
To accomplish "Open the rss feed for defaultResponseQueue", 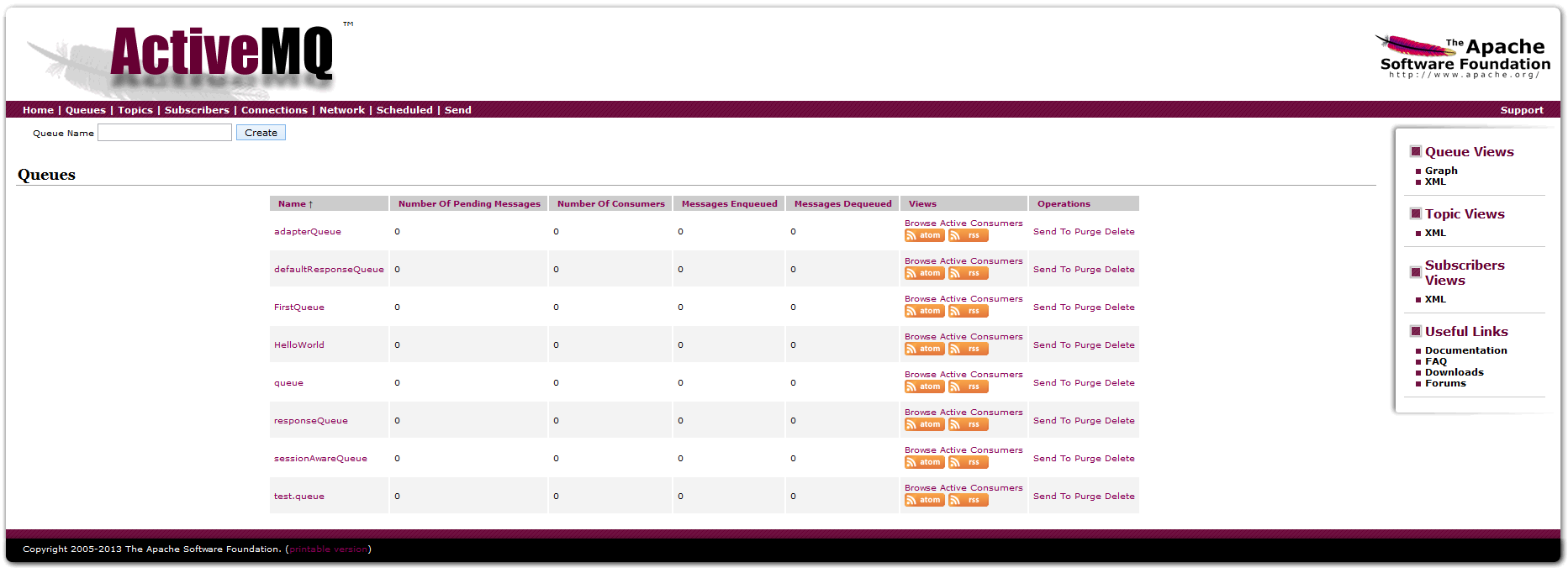I will [x=968, y=274].
